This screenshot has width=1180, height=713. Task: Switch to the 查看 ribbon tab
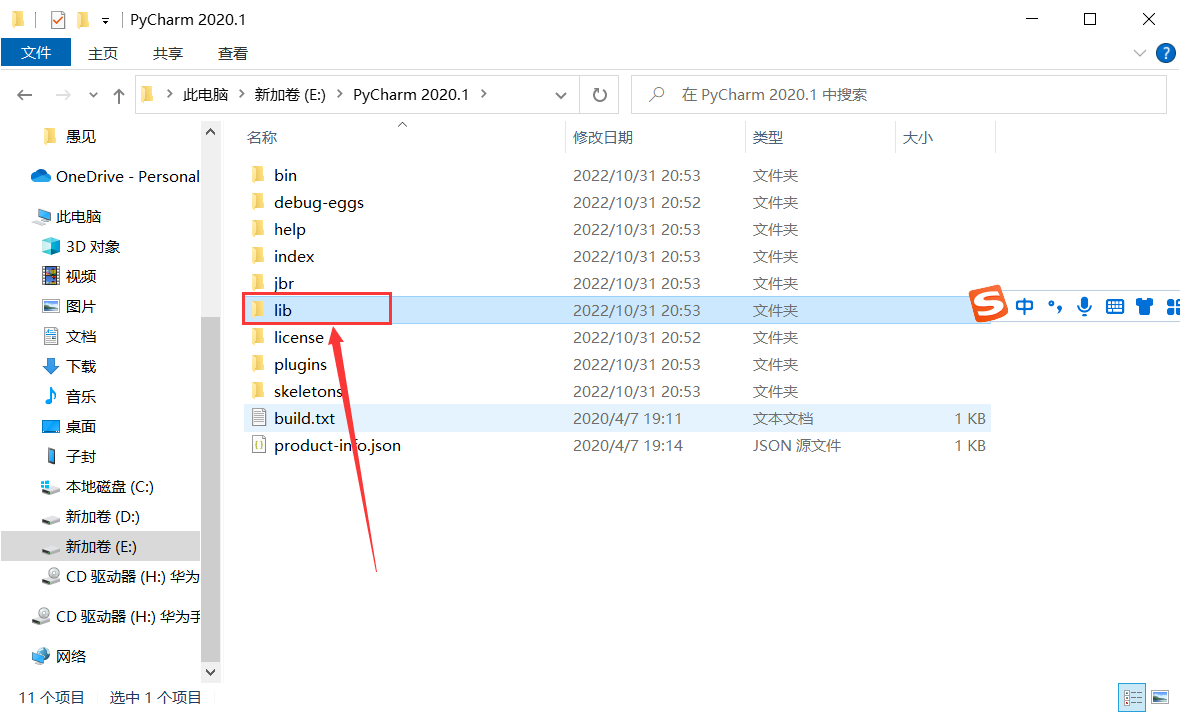232,53
